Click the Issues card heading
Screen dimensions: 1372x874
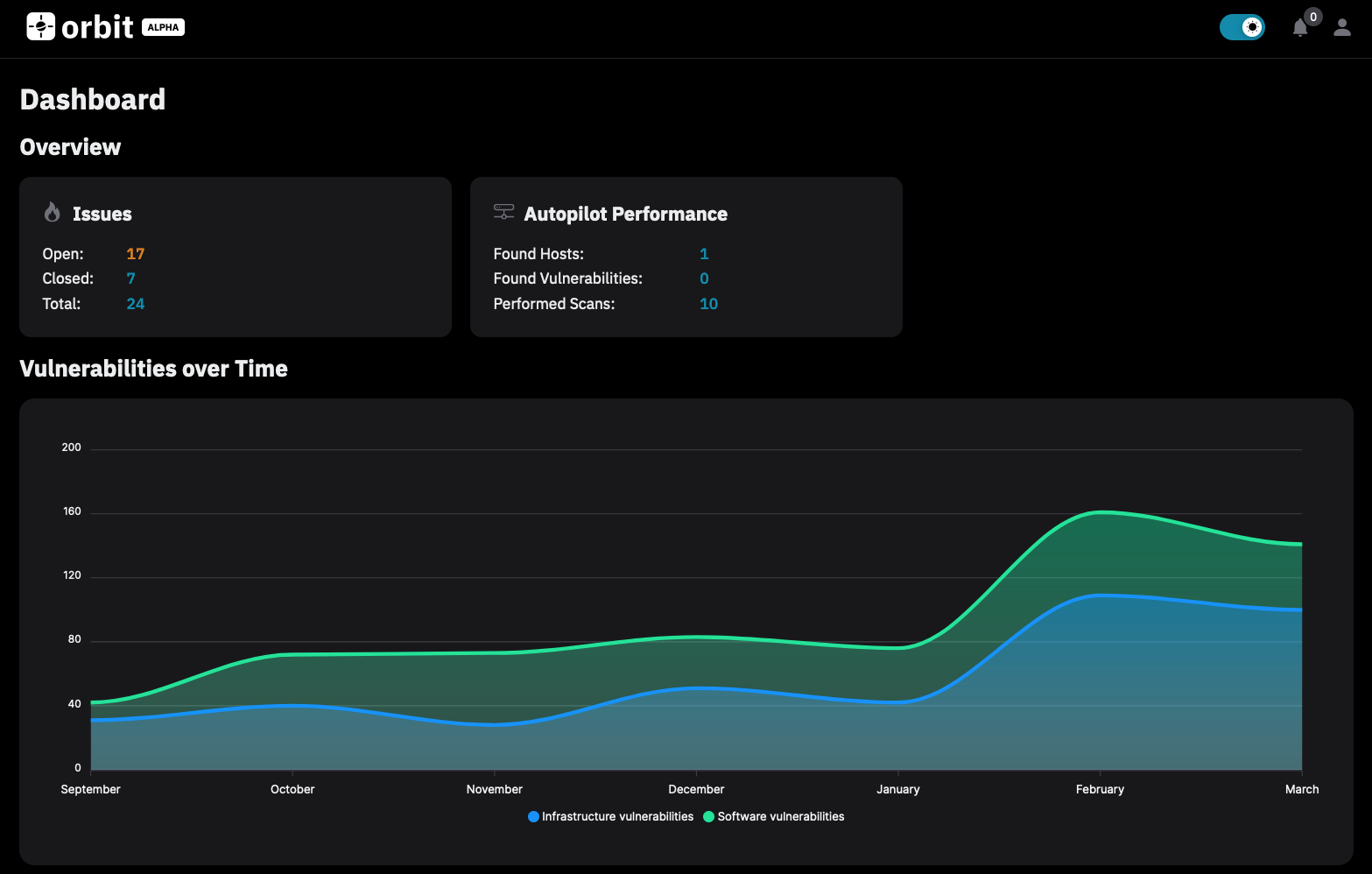102,215
